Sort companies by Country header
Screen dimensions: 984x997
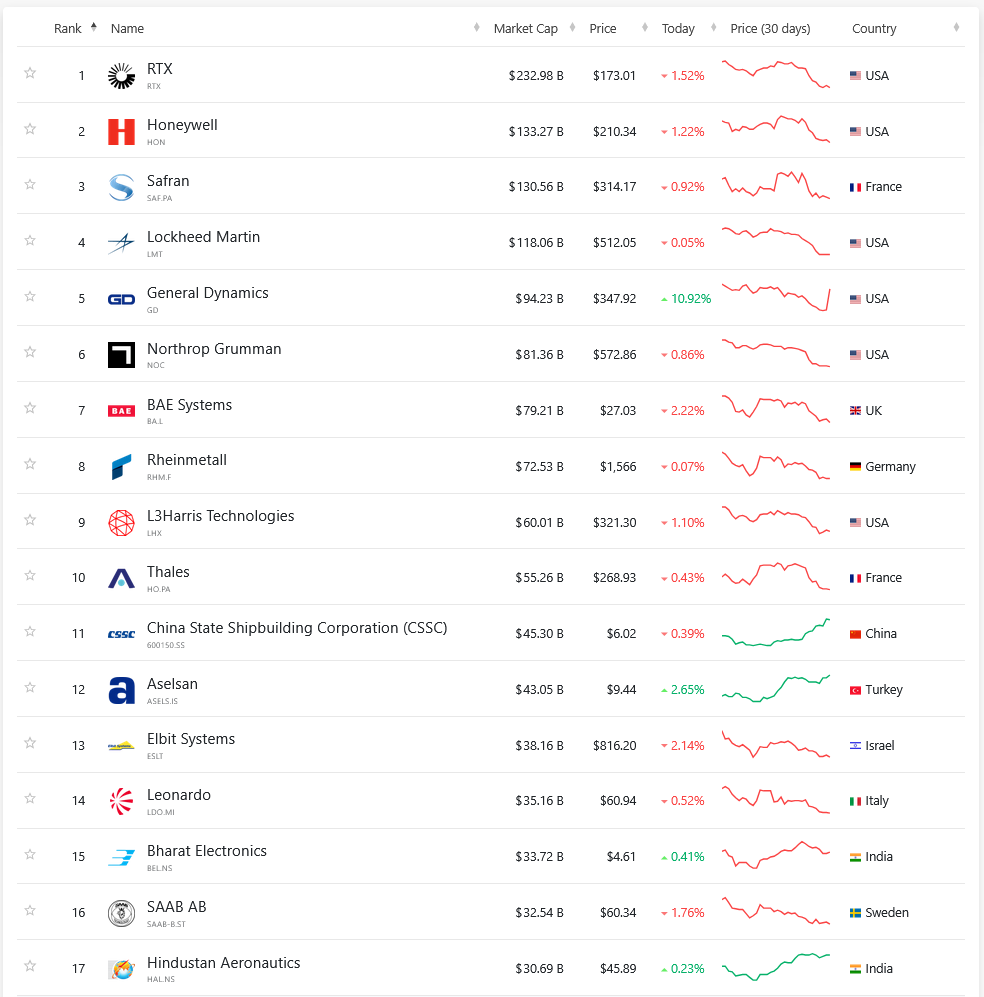[x=874, y=29]
